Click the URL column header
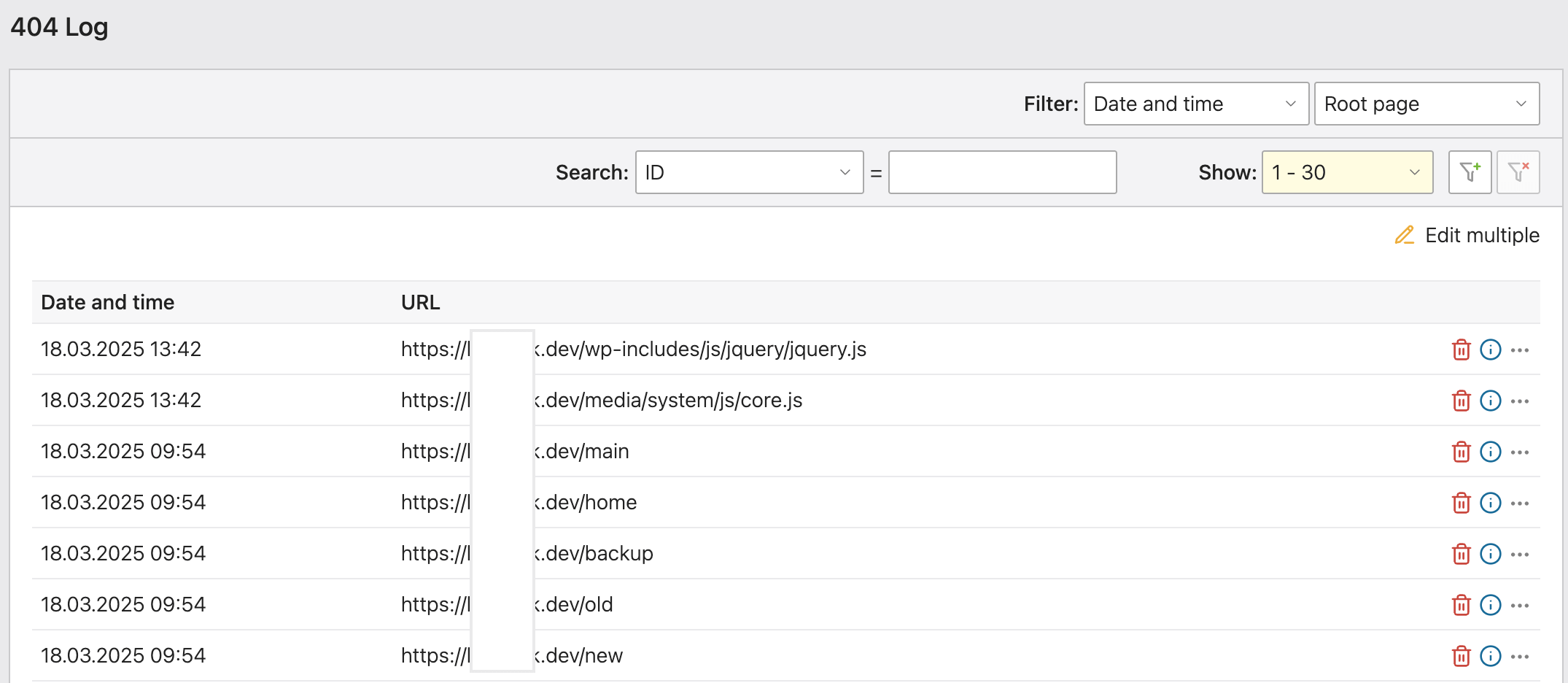The width and height of the screenshot is (1568, 683). 420,302
